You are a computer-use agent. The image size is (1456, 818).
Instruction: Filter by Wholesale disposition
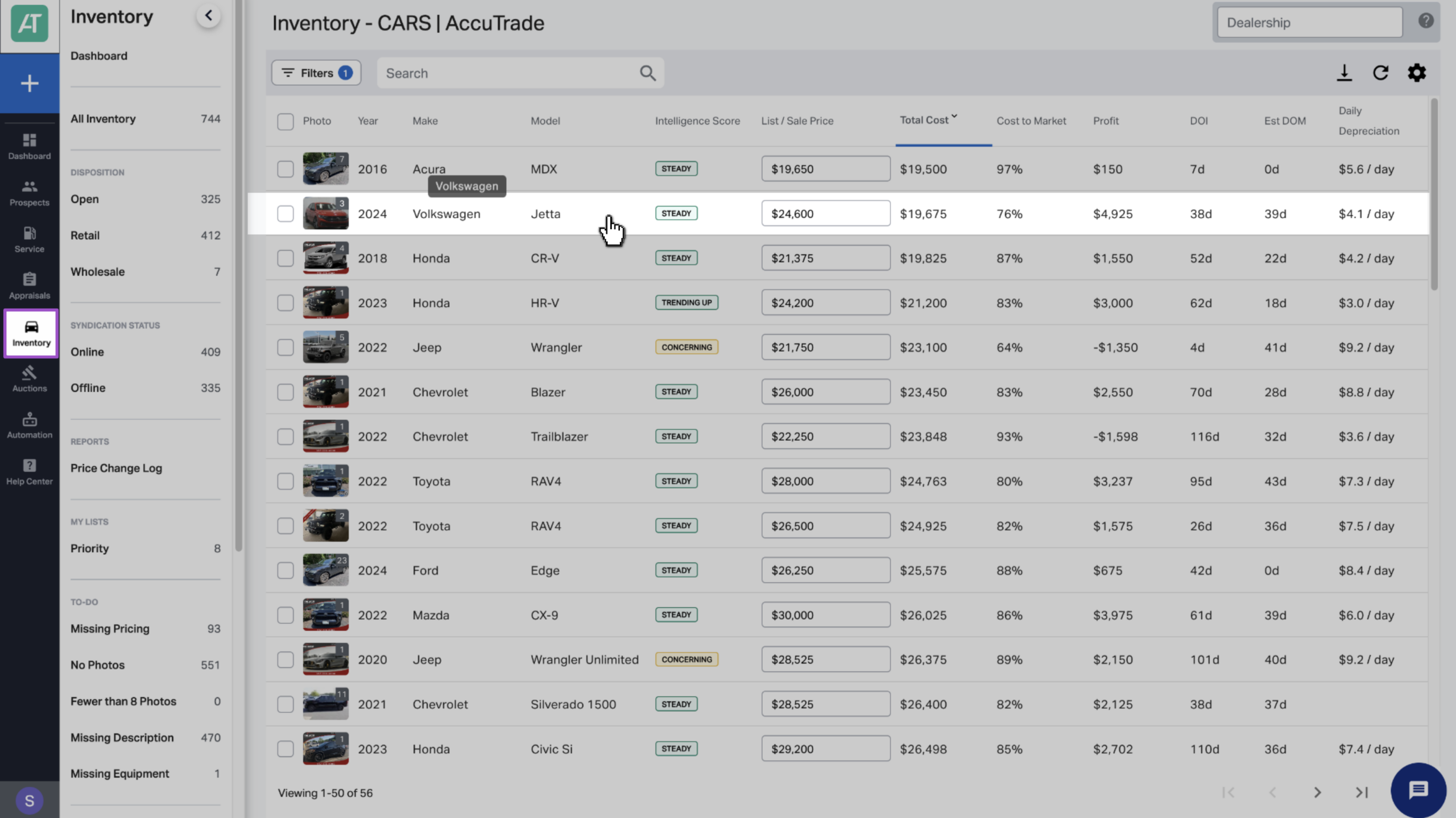pos(145,272)
